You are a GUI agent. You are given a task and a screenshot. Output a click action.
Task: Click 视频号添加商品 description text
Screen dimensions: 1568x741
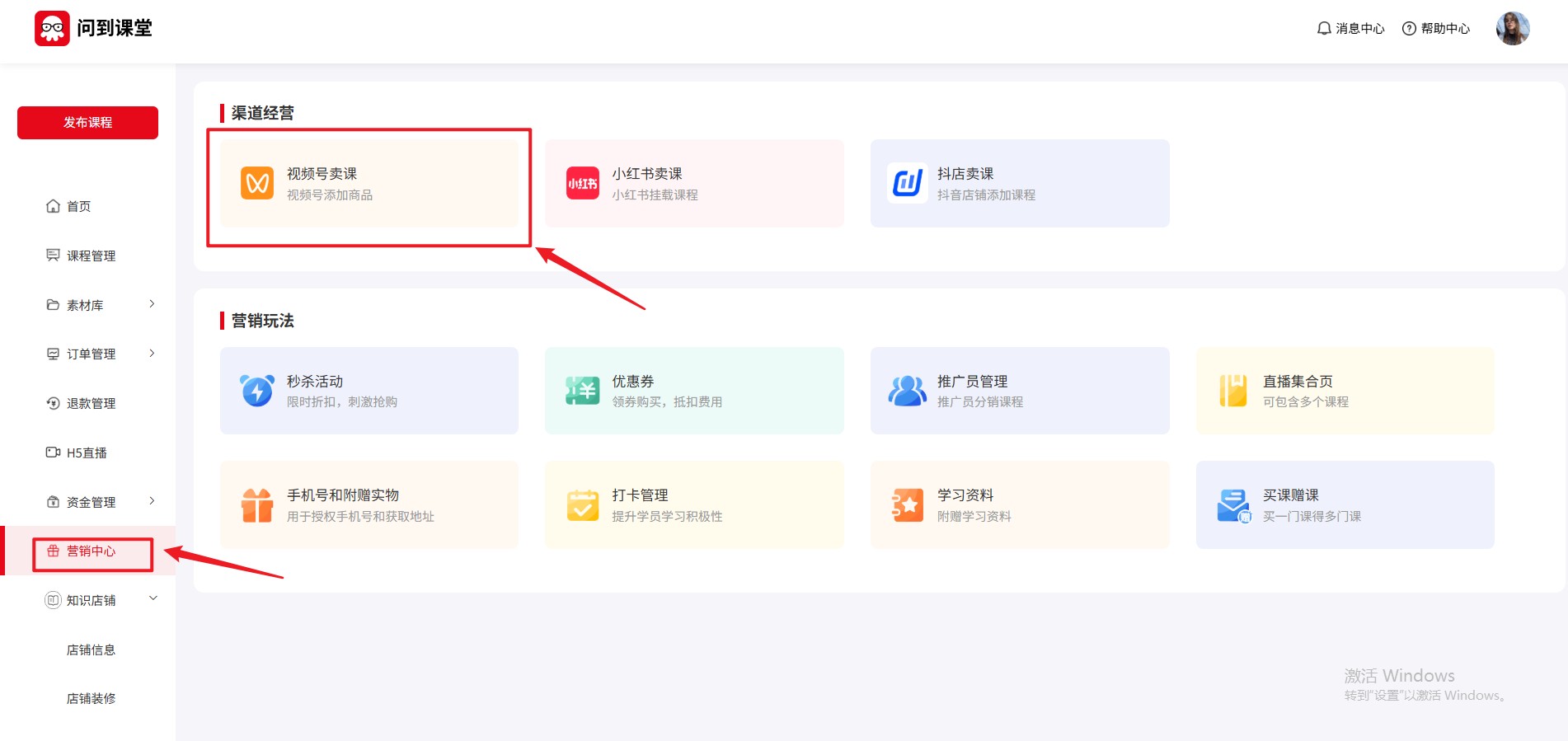pos(330,195)
